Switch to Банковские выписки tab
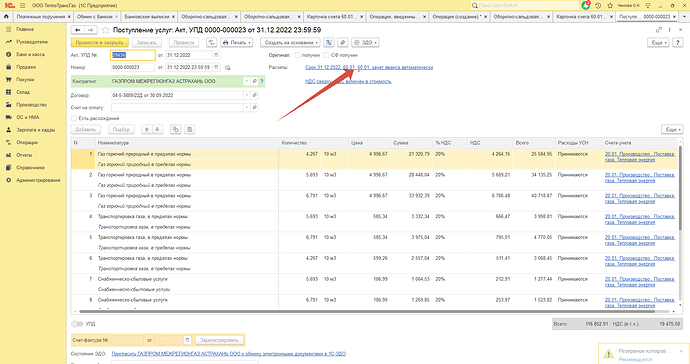690x364 pixels. [147, 16]
